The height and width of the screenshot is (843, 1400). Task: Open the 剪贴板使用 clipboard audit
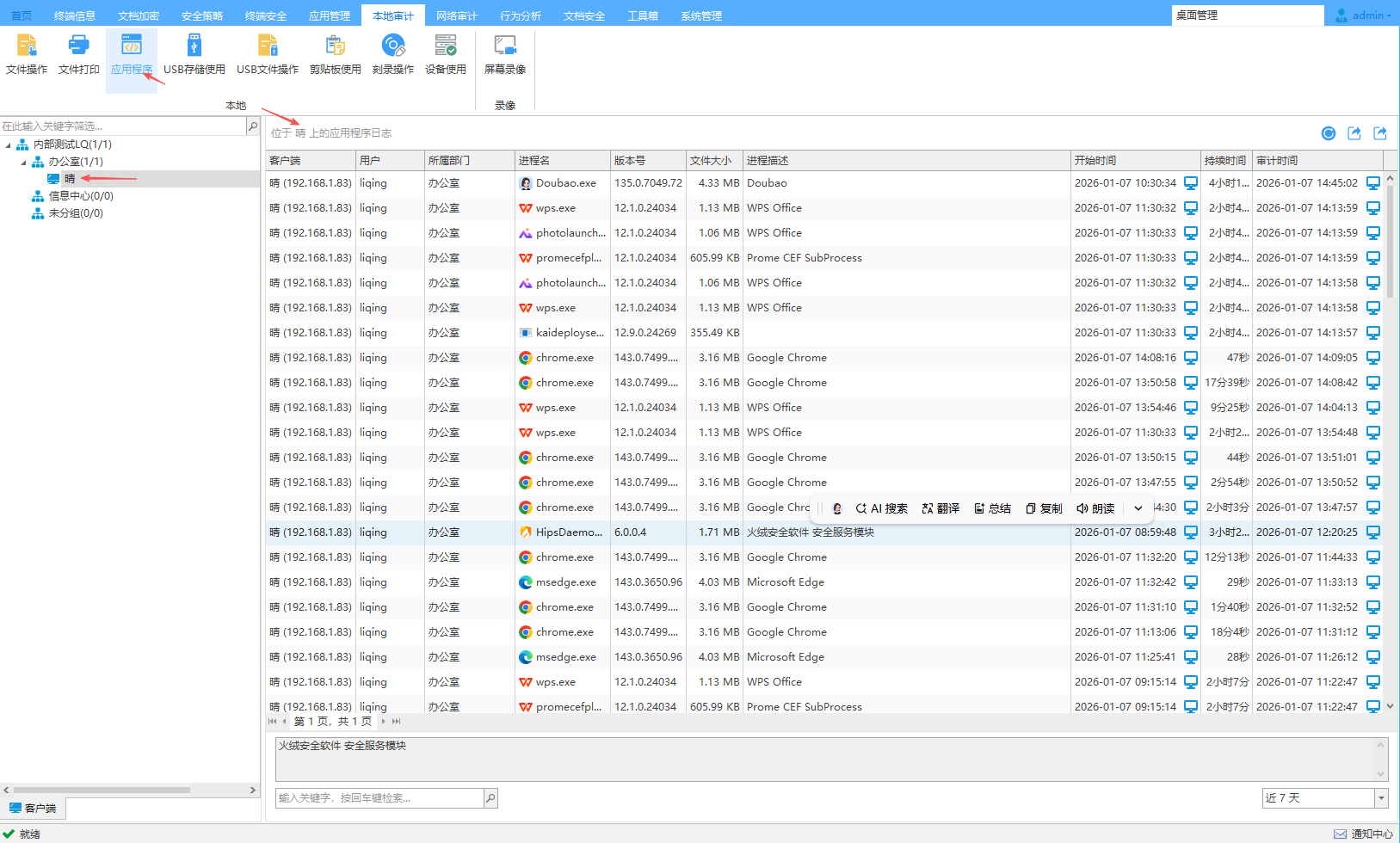pyautogui.click(x=335, y=54)
